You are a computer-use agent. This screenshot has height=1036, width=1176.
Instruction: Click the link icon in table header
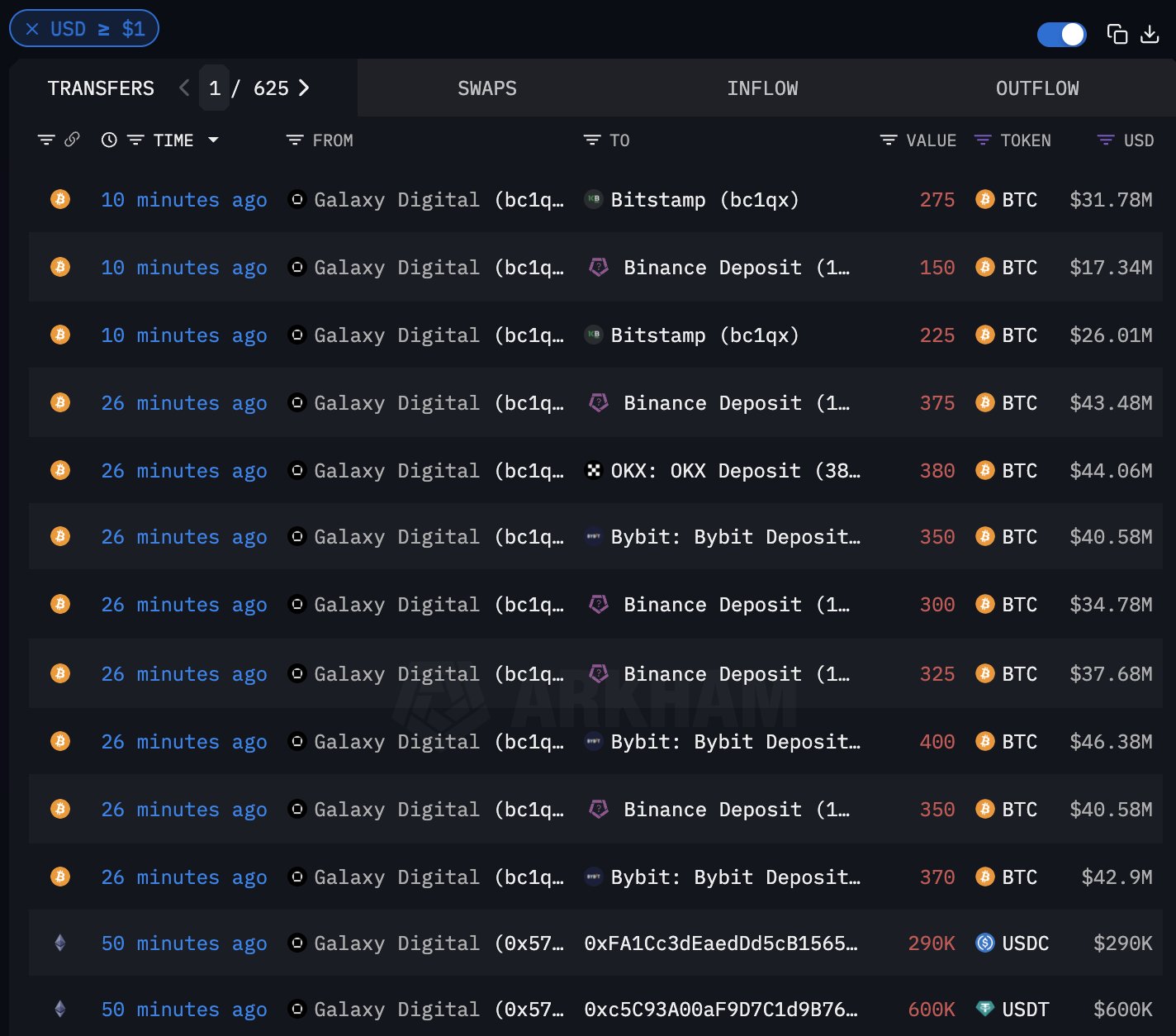72,140
